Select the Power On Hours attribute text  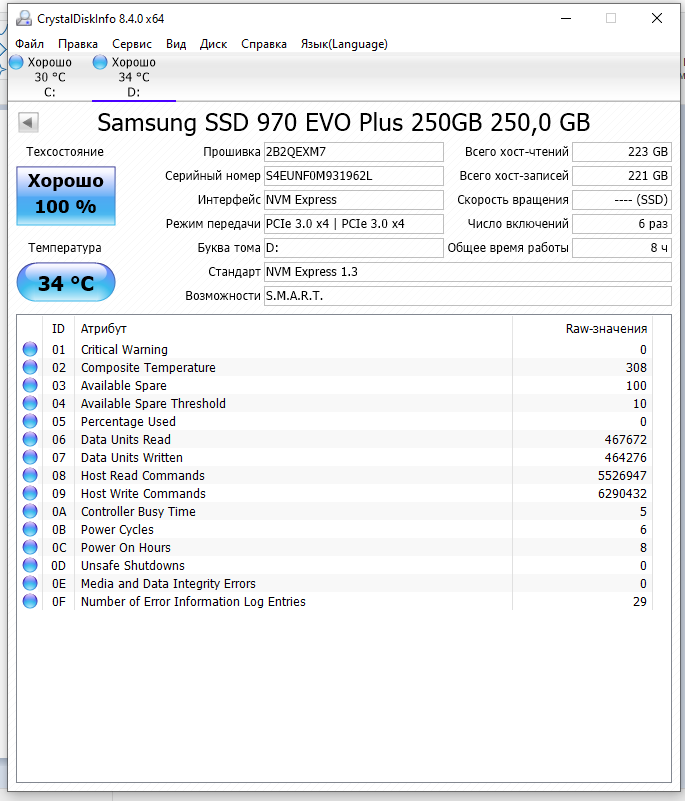[x=126, y=547]
